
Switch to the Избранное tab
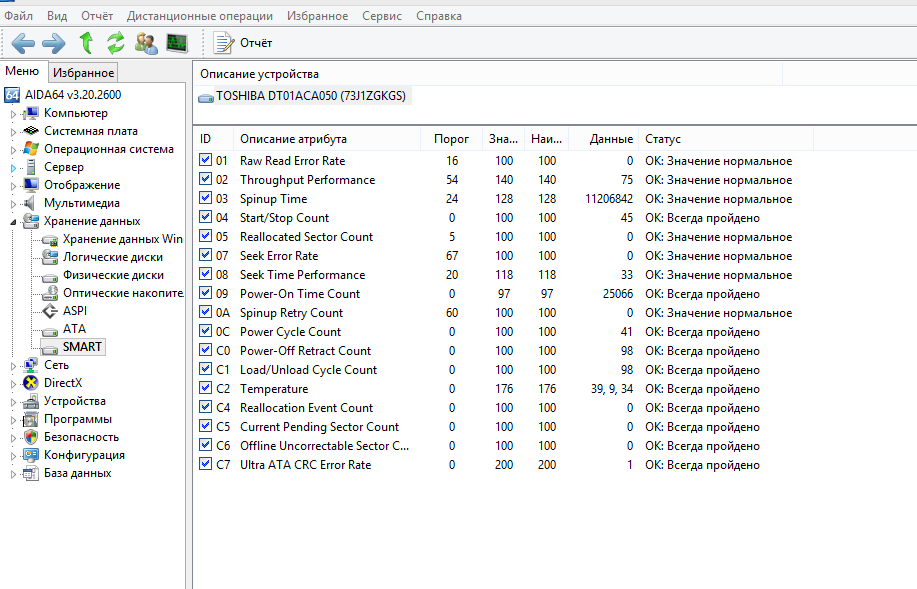84,72
